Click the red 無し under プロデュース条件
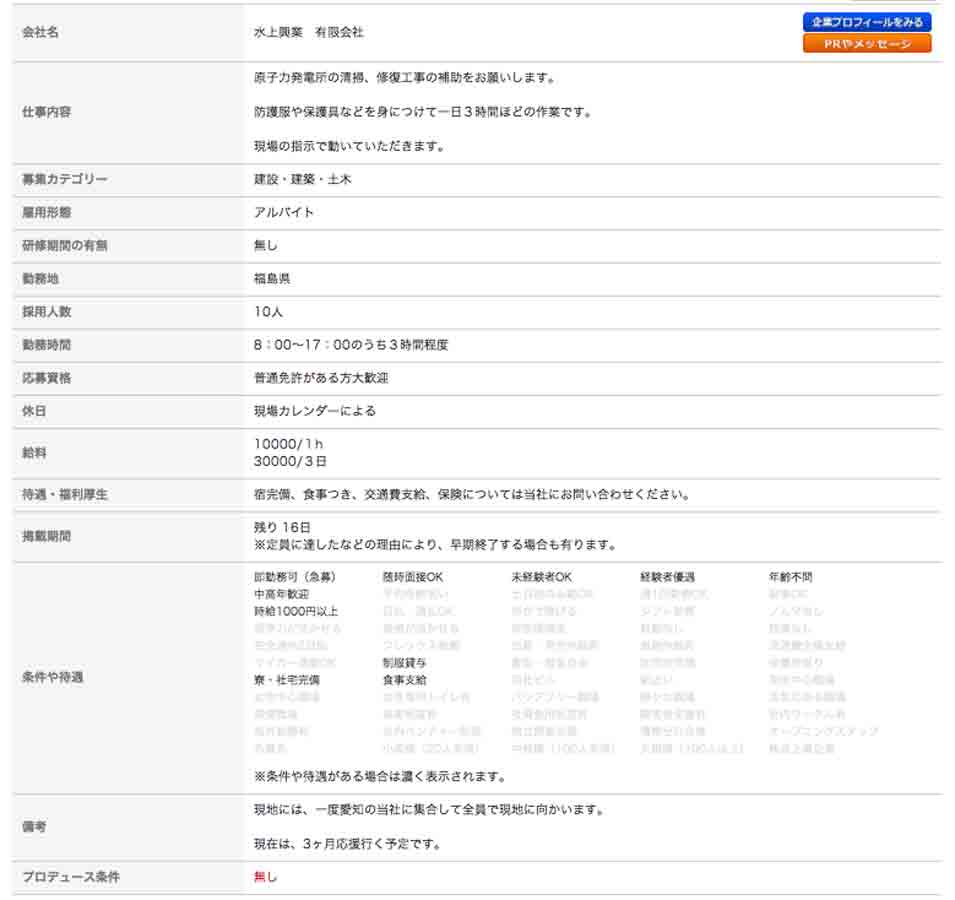The image size is (955, 900). [266, 877]
